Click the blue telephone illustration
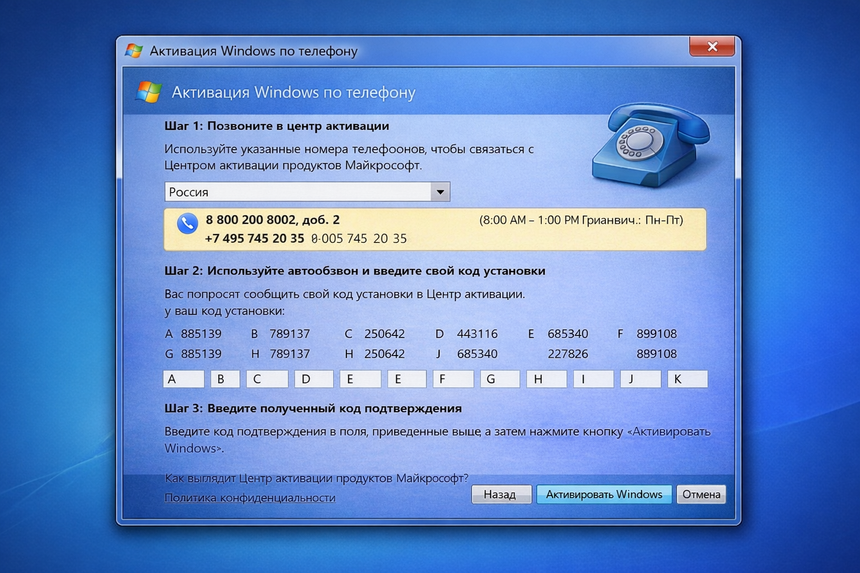This screenshot has width=860, height=573. click(x=650, y=145)
